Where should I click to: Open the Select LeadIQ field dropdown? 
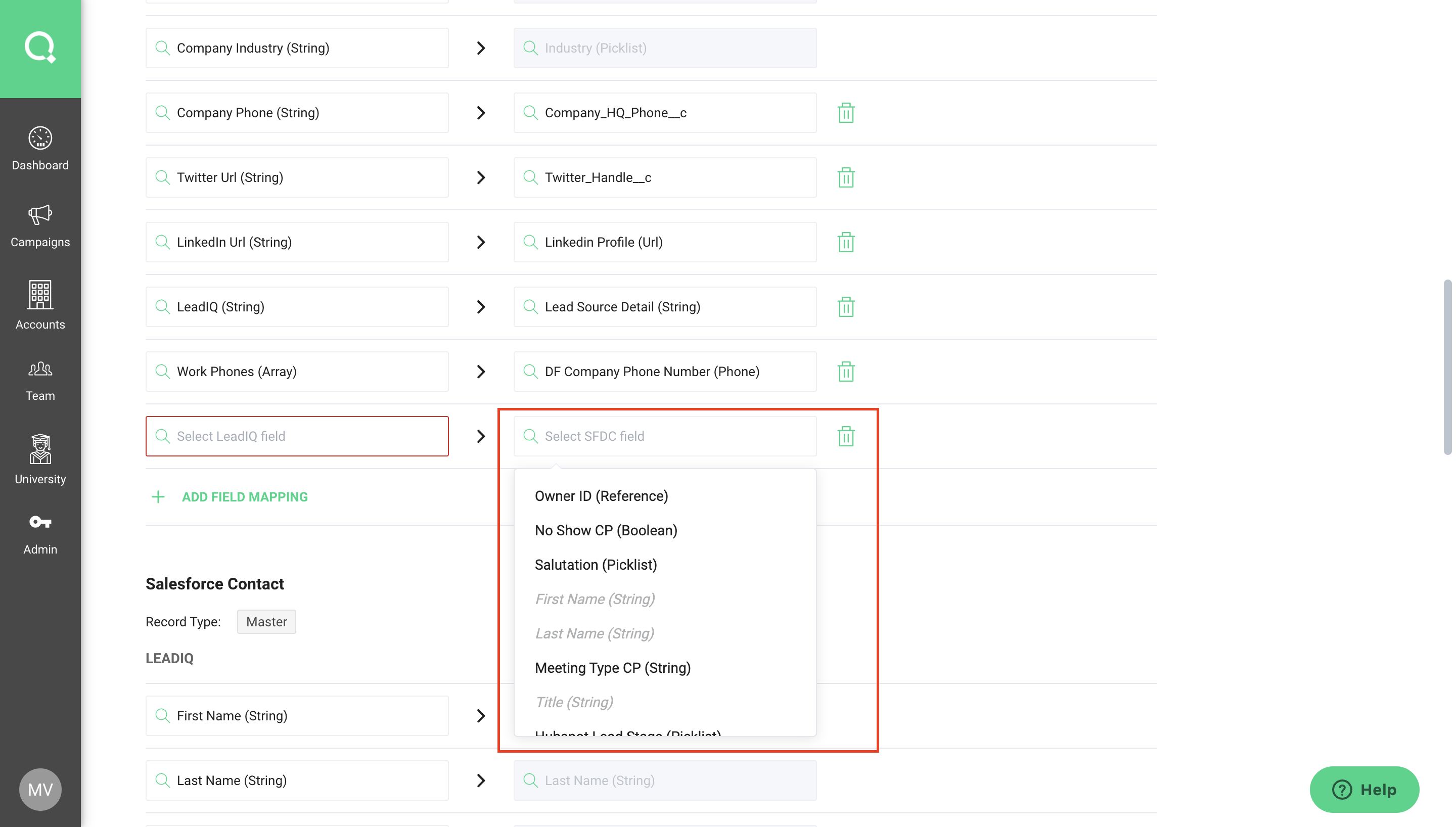tap(297, 436)
